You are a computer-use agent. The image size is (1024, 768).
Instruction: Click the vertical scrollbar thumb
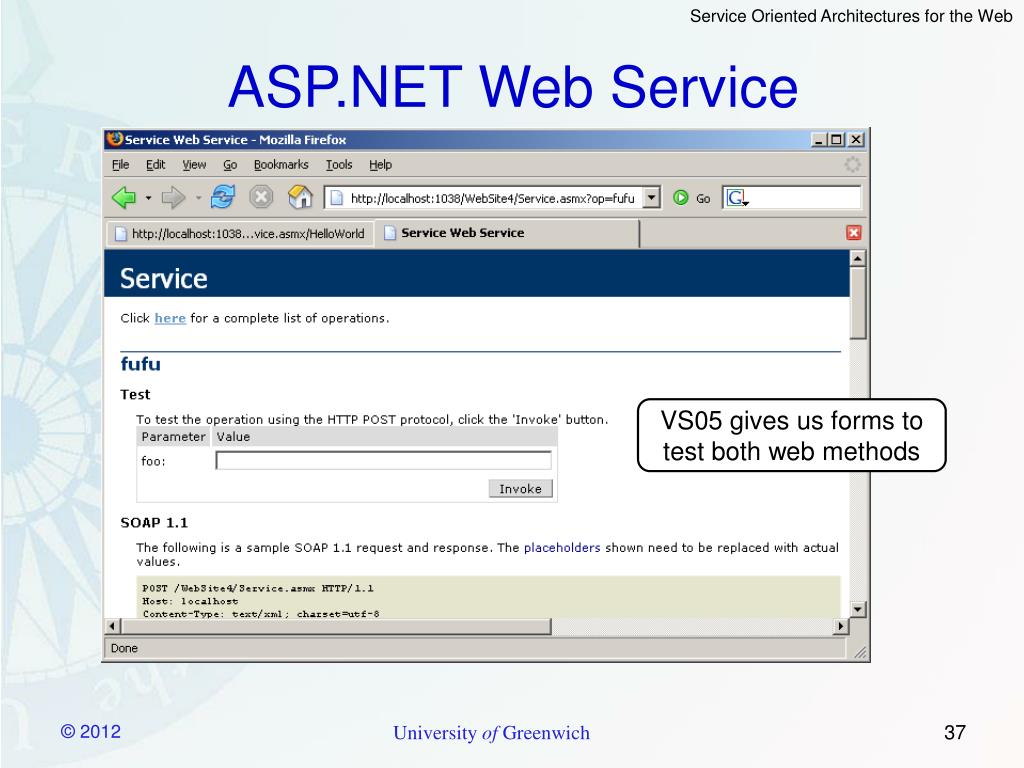point(858,303)
